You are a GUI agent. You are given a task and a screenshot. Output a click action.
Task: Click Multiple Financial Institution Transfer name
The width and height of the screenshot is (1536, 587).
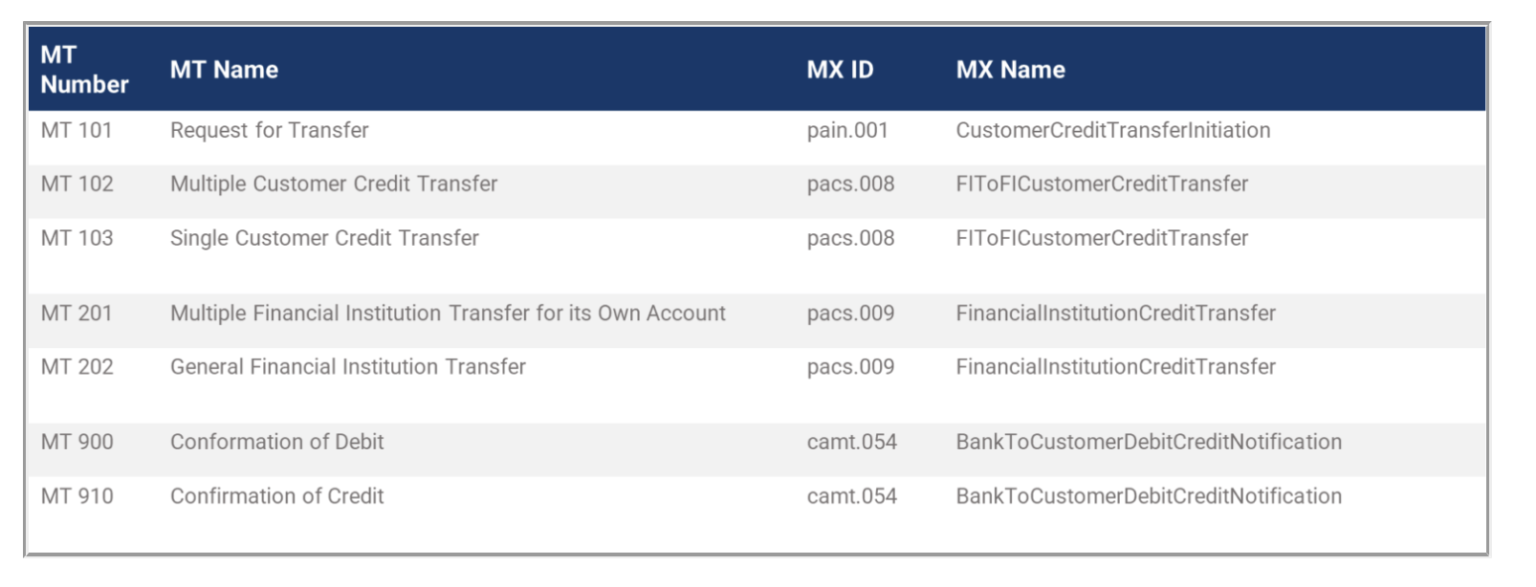(448, 313)
